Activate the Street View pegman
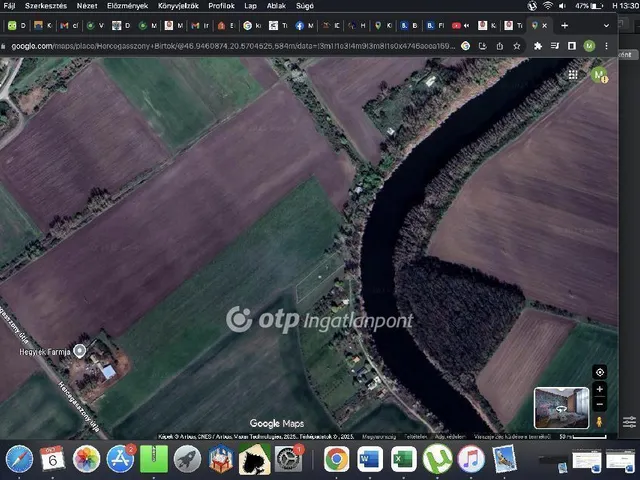Screen dimensions: 640x480 coord(599,421)
